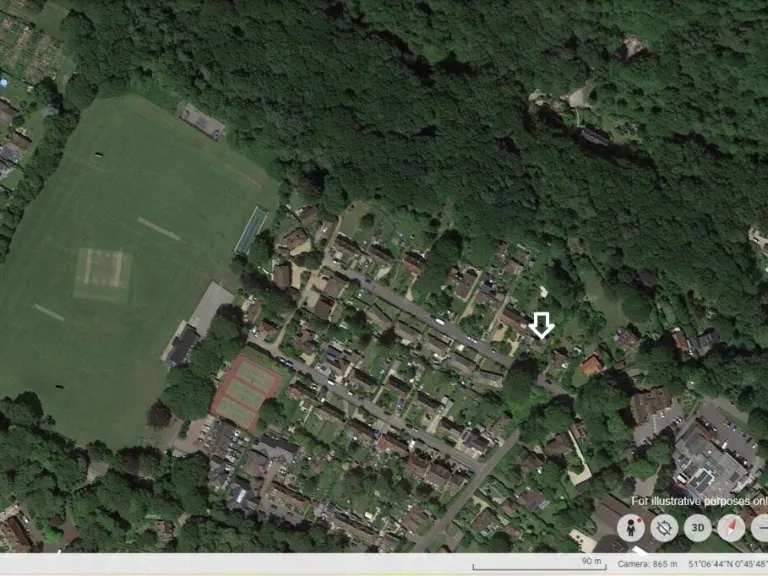Open Street View with the Pegman icon
This screenshot has height=576, width=768.
pos(630,528)
